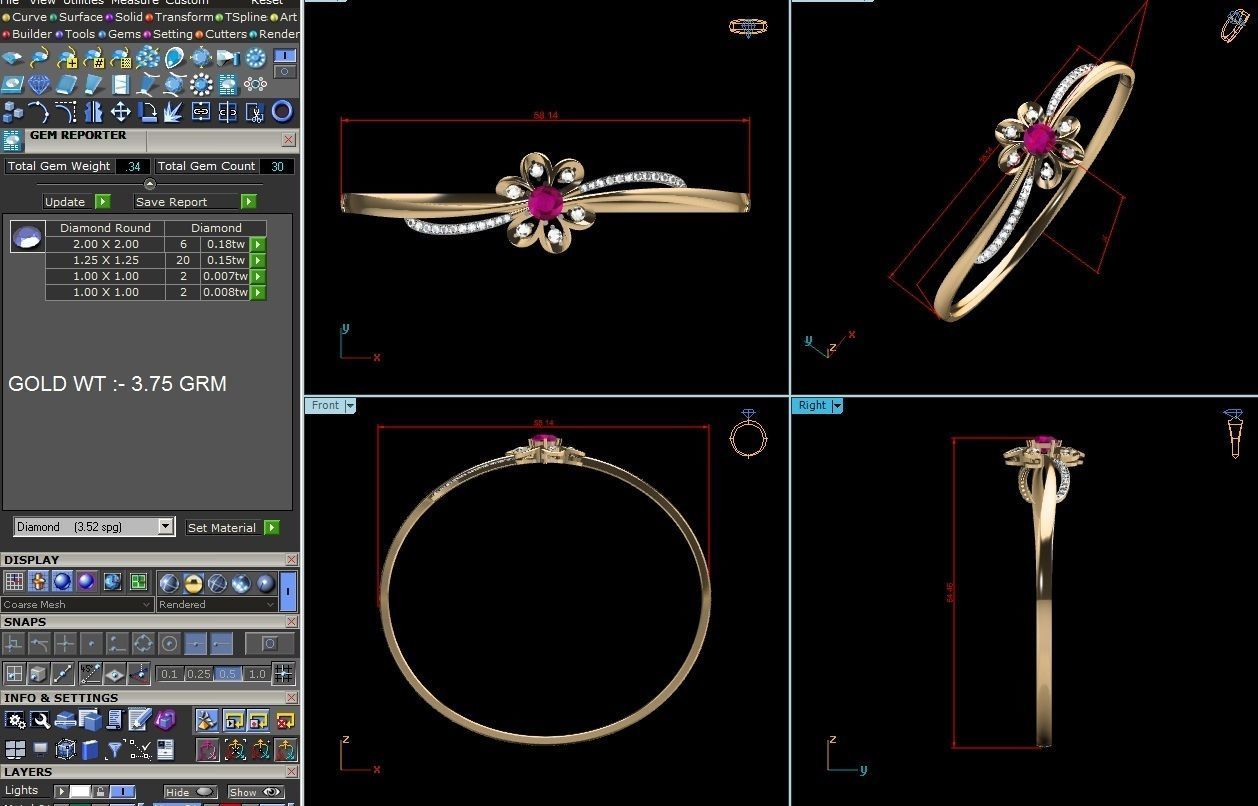
Task: Click the blue diamond gem icon in toolbar
Action: [x=39, y=84]
